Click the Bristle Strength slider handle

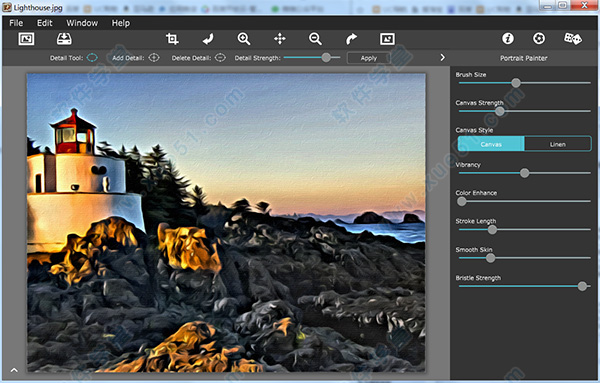click(582, 286)
